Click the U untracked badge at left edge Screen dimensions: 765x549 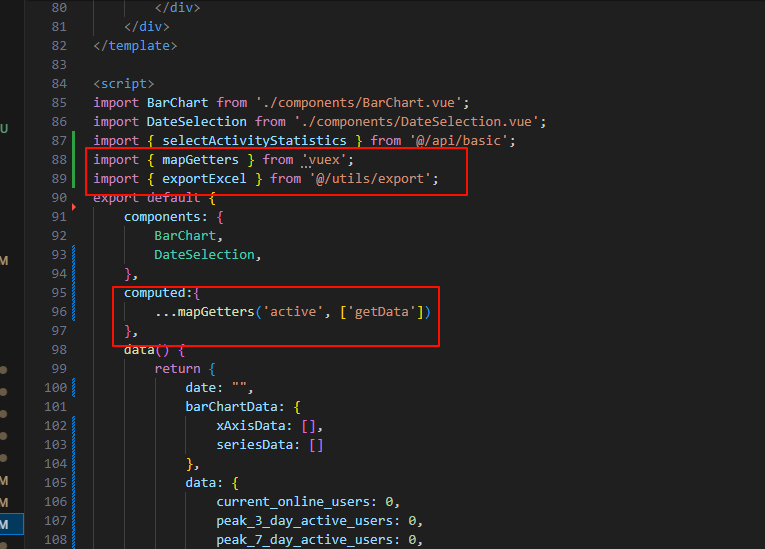tap(4, 128)
